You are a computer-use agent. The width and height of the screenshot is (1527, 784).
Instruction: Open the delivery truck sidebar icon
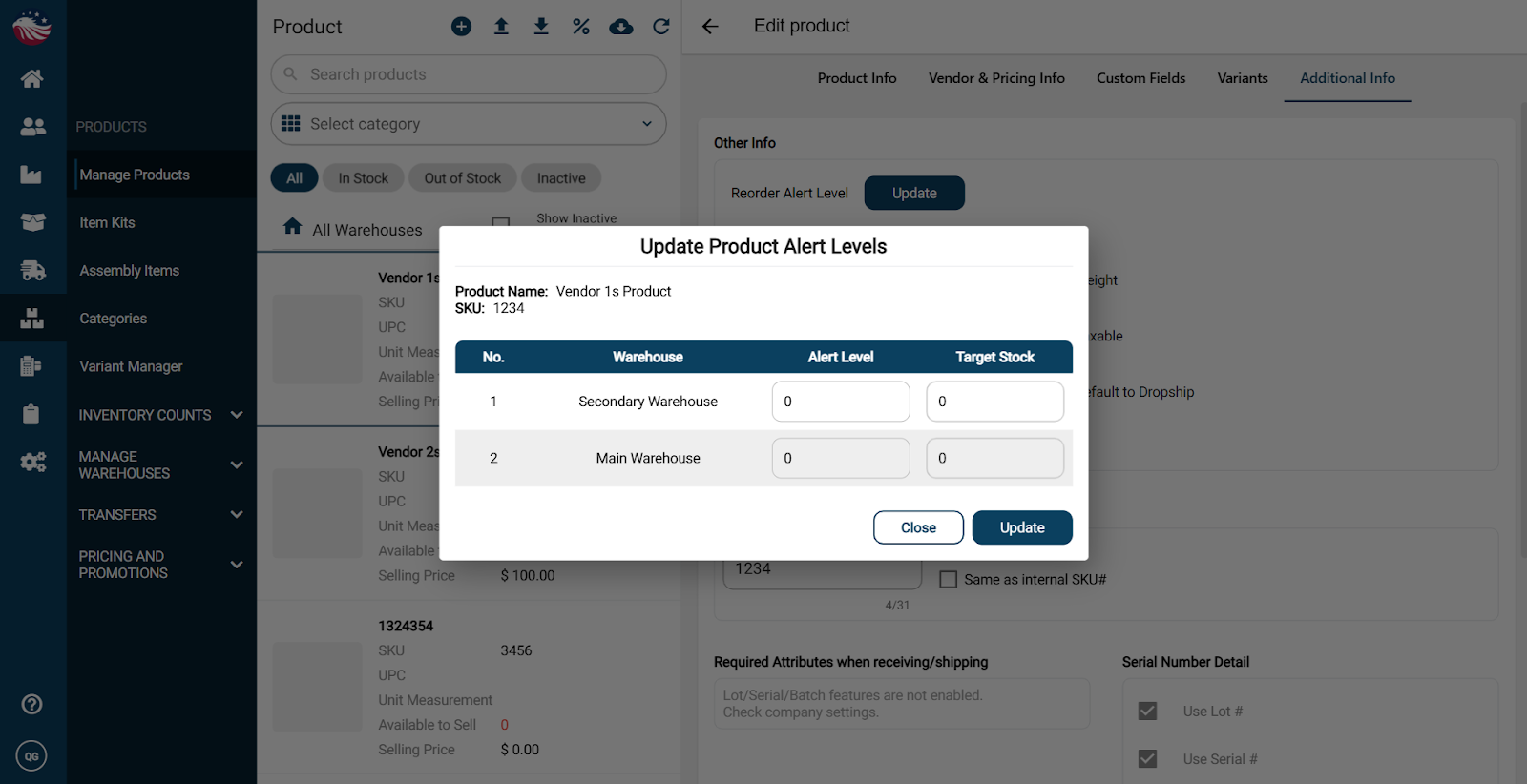[32, 270]
